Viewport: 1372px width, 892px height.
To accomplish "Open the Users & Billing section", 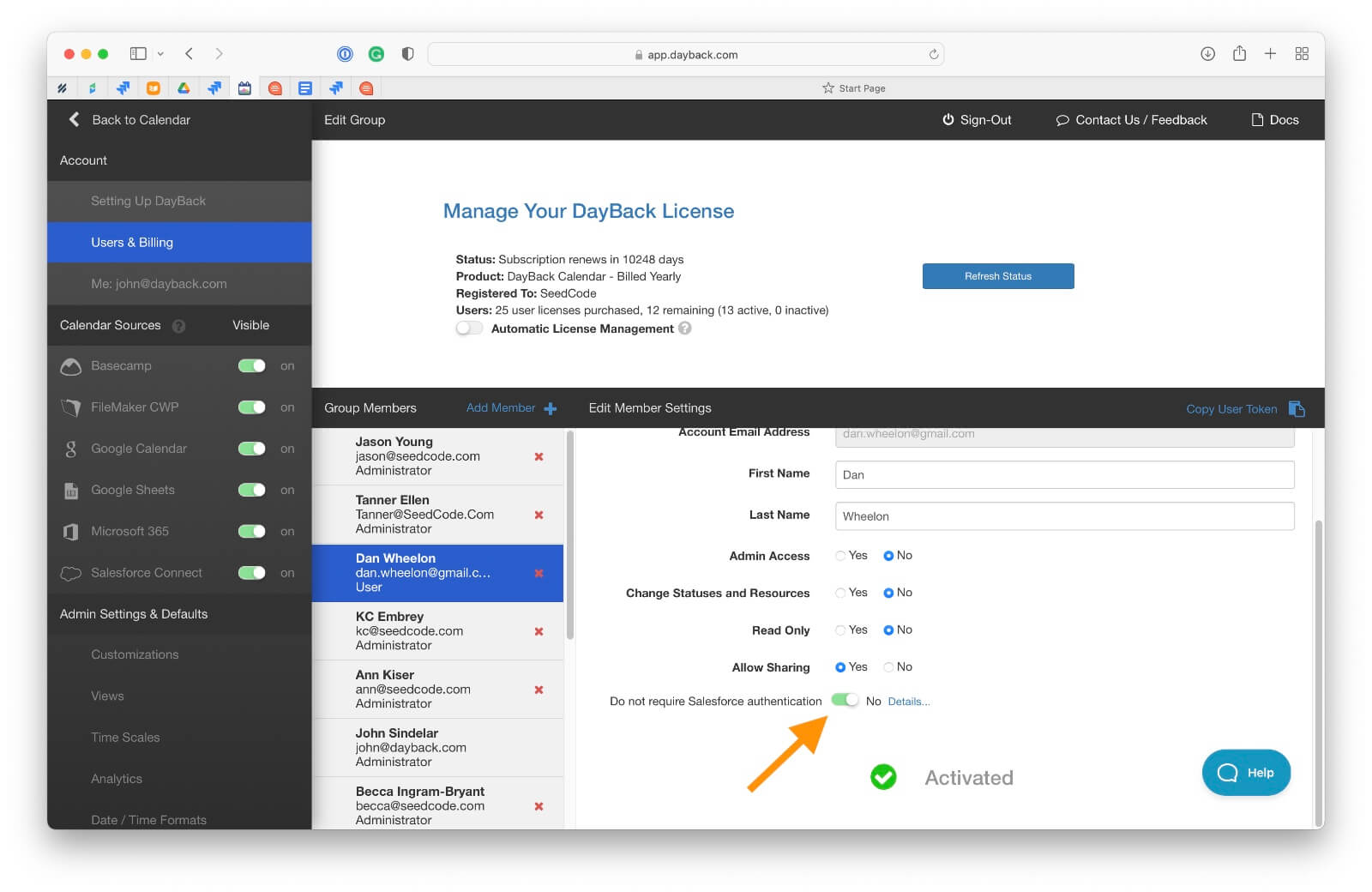I will pyautogui.click(x=179, y=243).
